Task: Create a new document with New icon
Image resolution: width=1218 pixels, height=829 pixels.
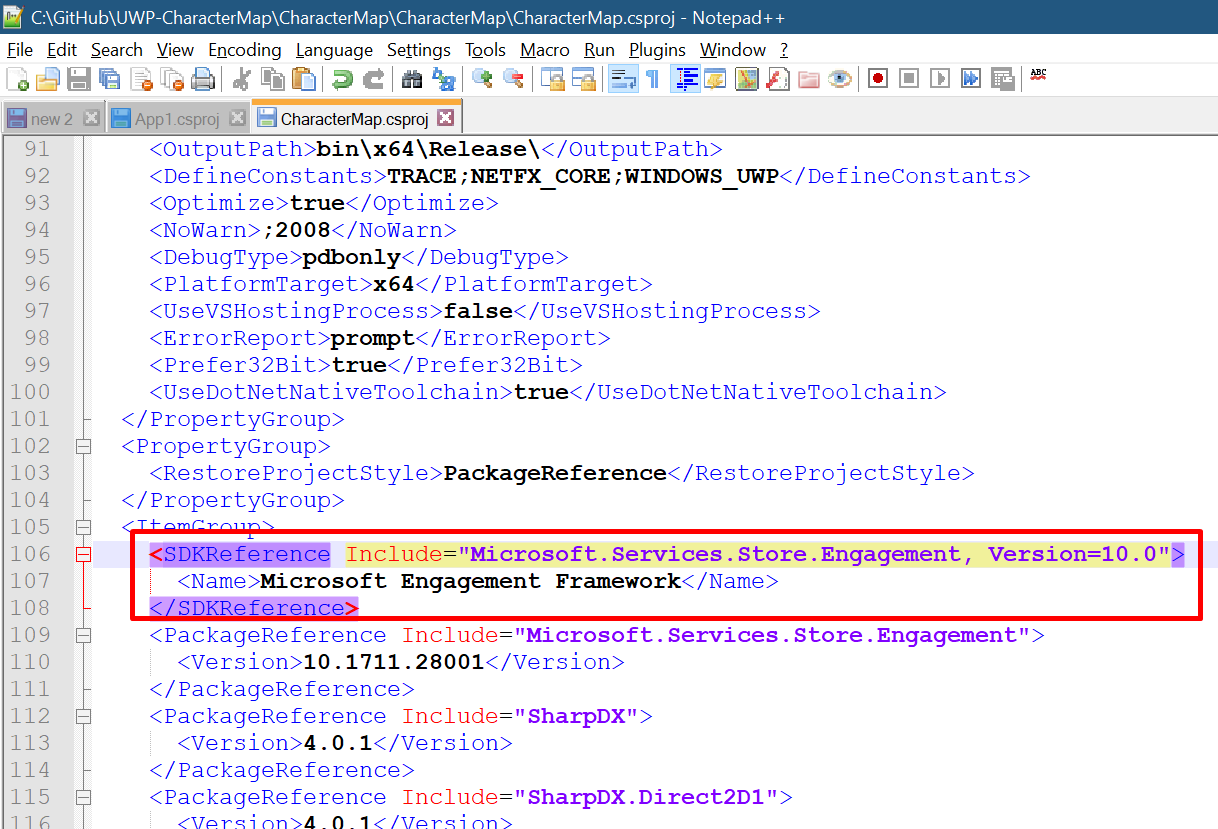Action: pyautogui.click(x=18, y=79)
